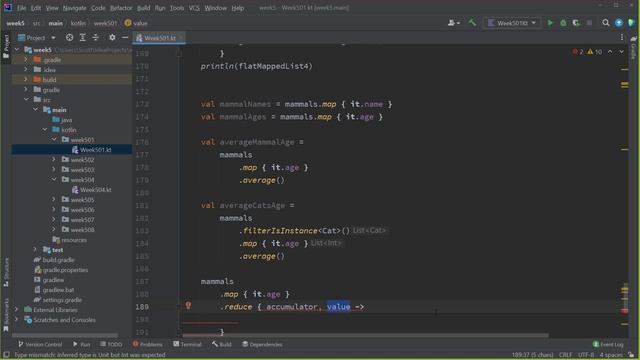Viewport: 640px width, 360px height.
Task: Expand External Libraries node
Action: click(17, 310)
